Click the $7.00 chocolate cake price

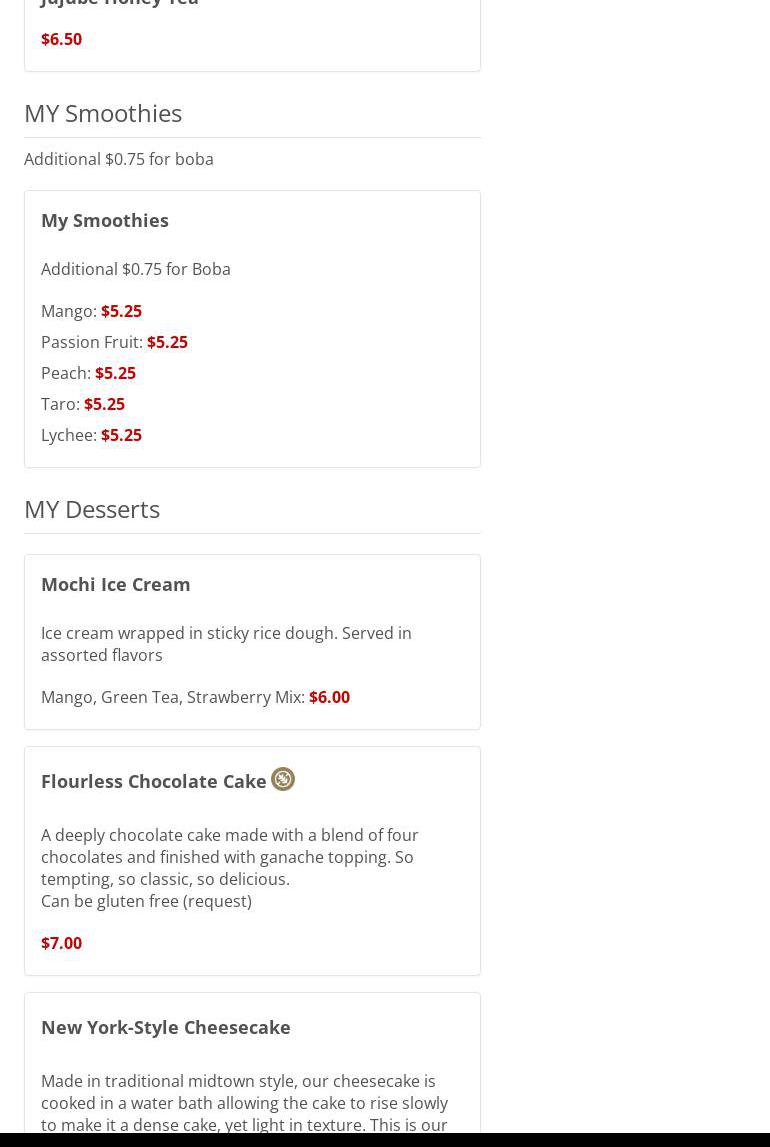[61, 943]
